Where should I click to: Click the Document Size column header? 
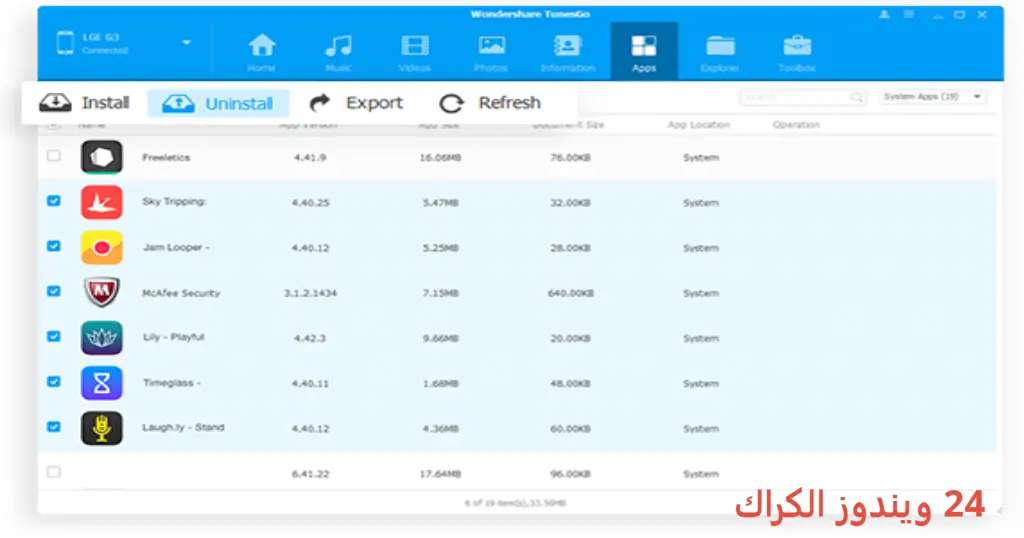568,124
